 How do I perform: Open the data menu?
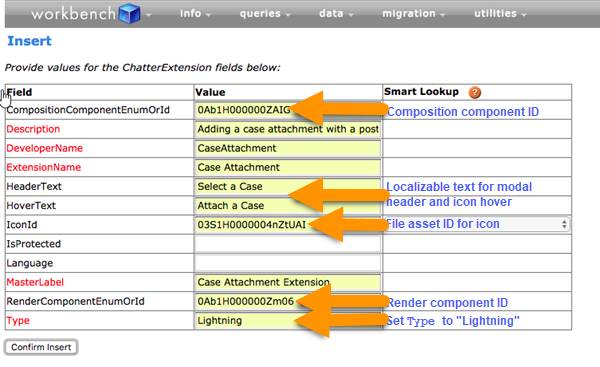click(336, 13)
